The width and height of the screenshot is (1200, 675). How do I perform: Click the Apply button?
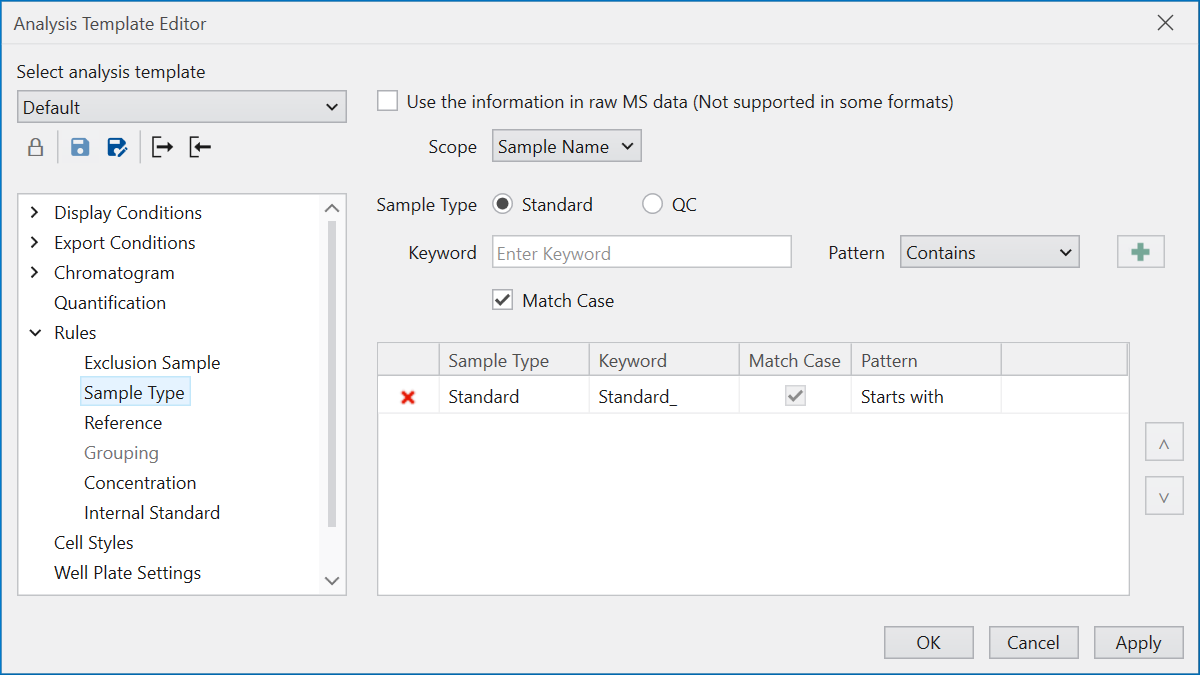(1138, 643)
